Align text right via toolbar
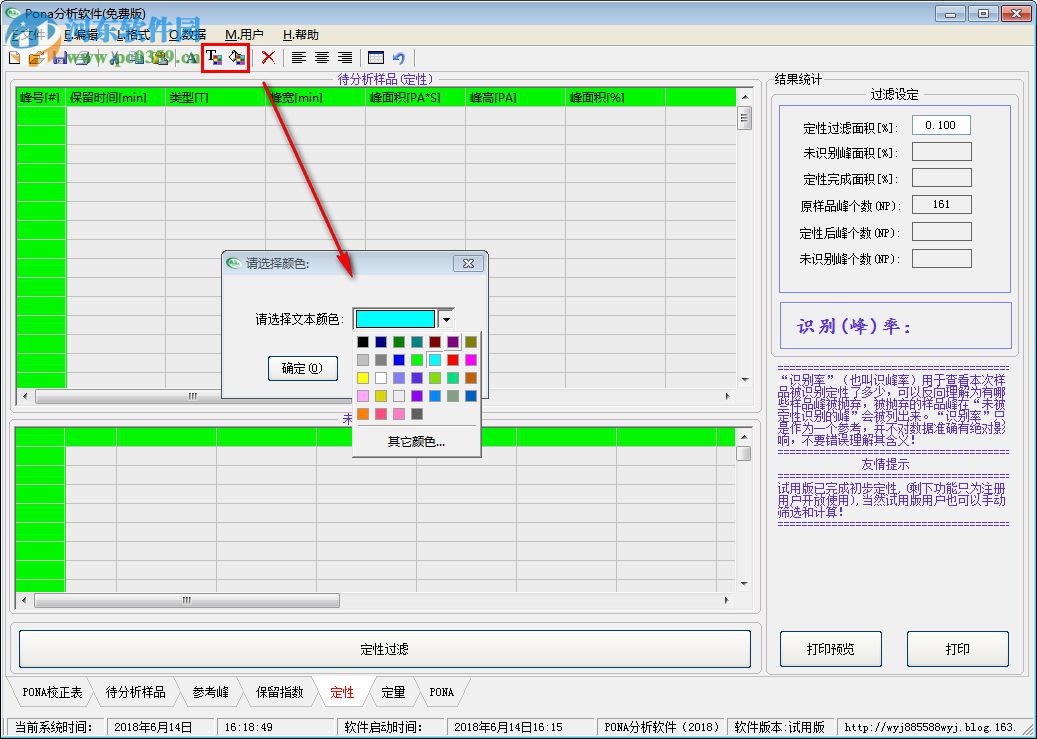This screenshot has width=1037, height=739. coord(345,58)
